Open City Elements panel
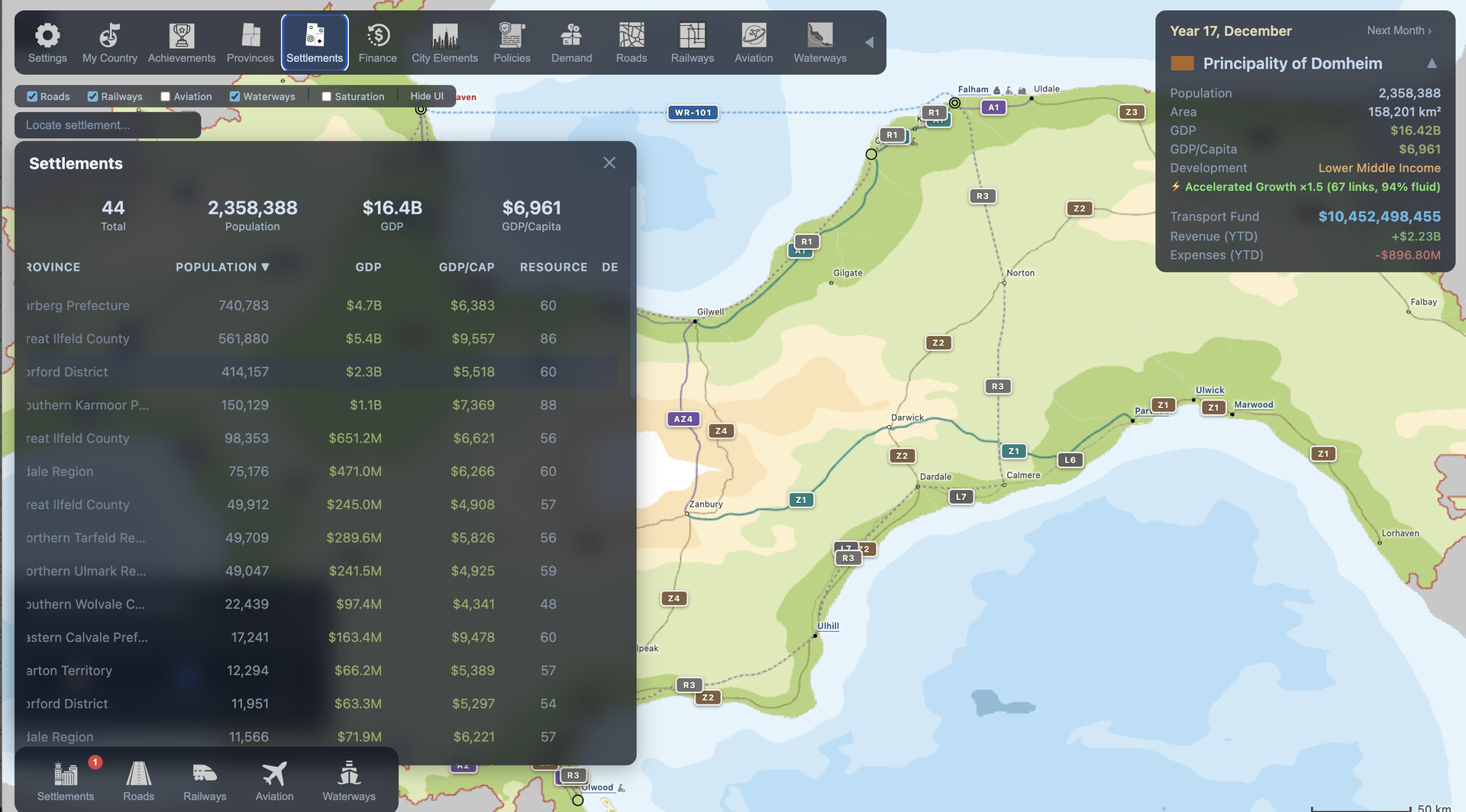Viewport: 1466px width, 812px height. pyautogui.click(x=444, y=43)
